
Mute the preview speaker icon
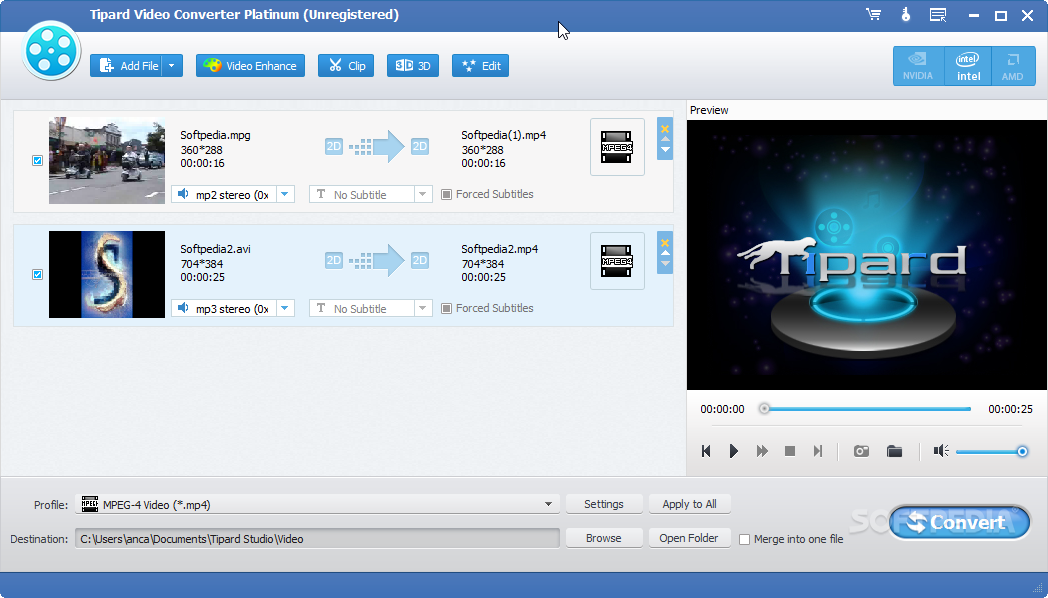(x=941, y=451)
